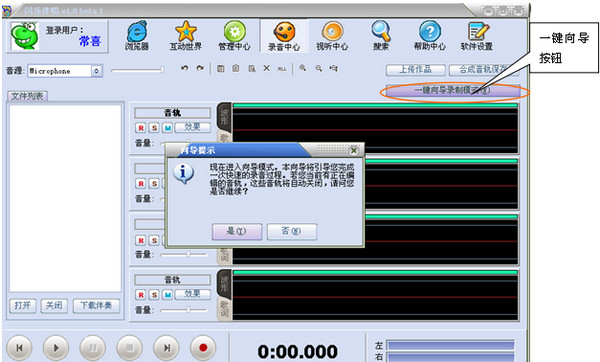
Task: Click 否(N) in wizard dialog
Action: point(292,232)
